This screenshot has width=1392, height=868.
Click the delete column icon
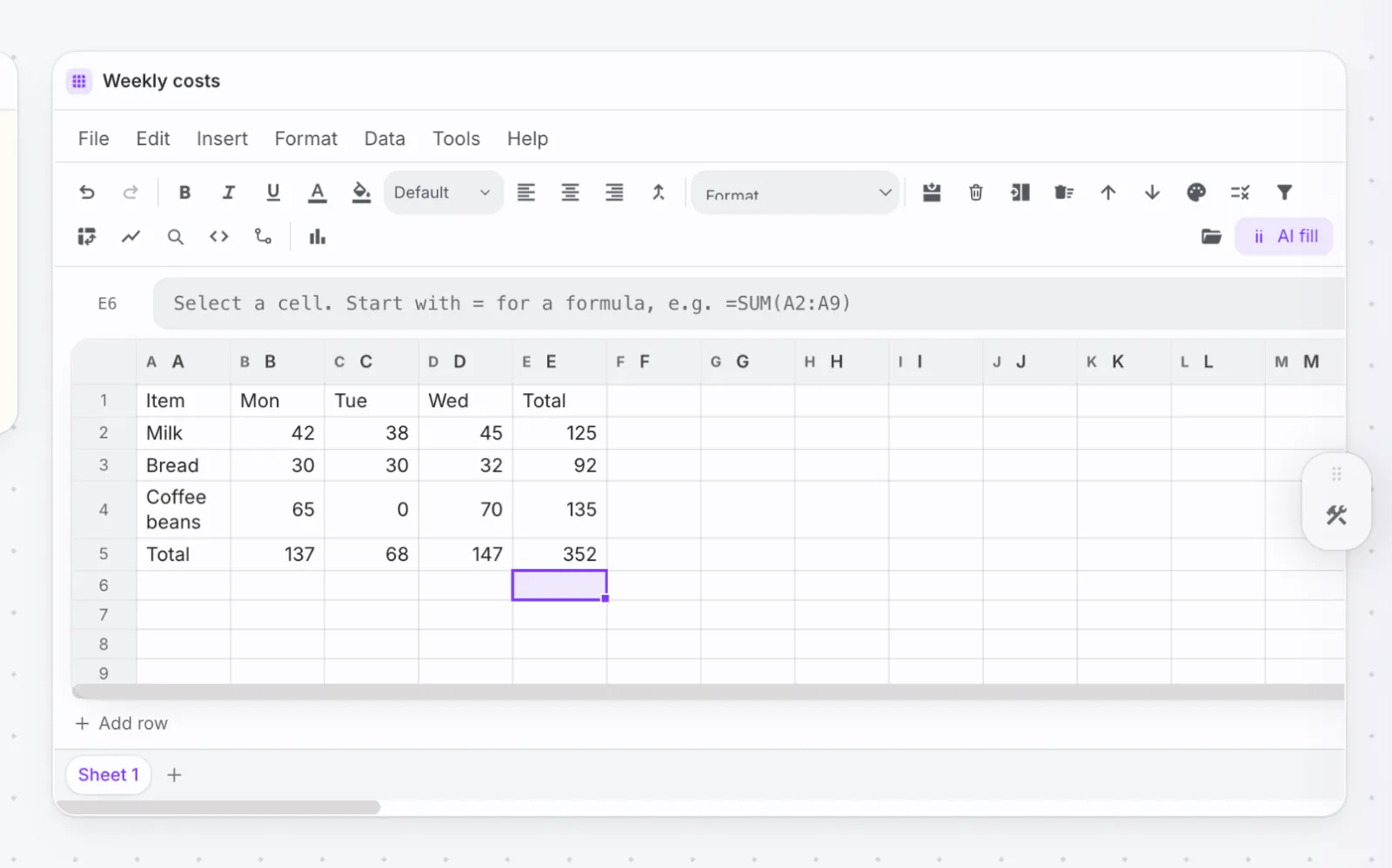[1064, 192]
